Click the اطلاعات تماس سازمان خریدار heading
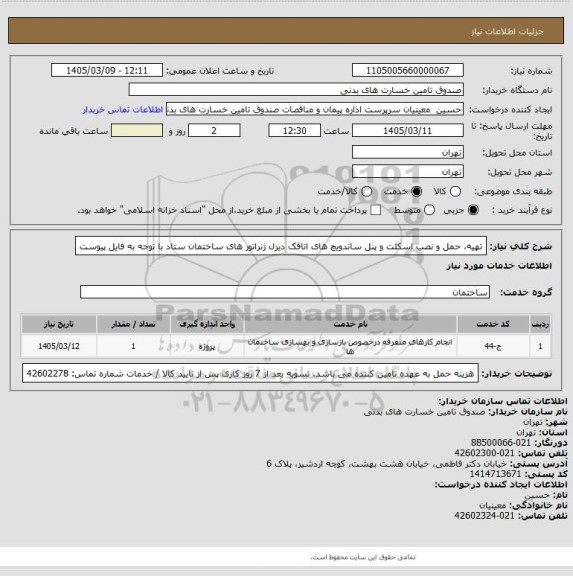The image size is (573, 576). point(503,401)
